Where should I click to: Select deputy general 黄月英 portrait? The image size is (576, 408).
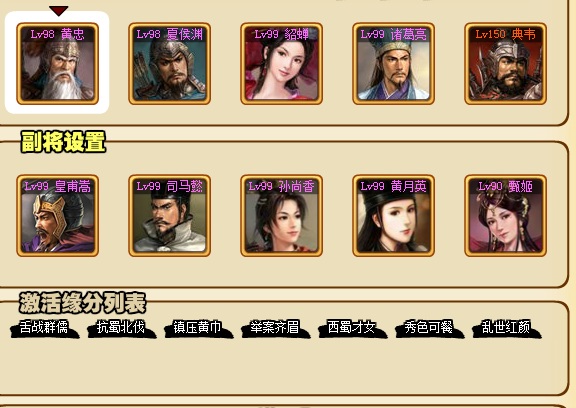393,216
